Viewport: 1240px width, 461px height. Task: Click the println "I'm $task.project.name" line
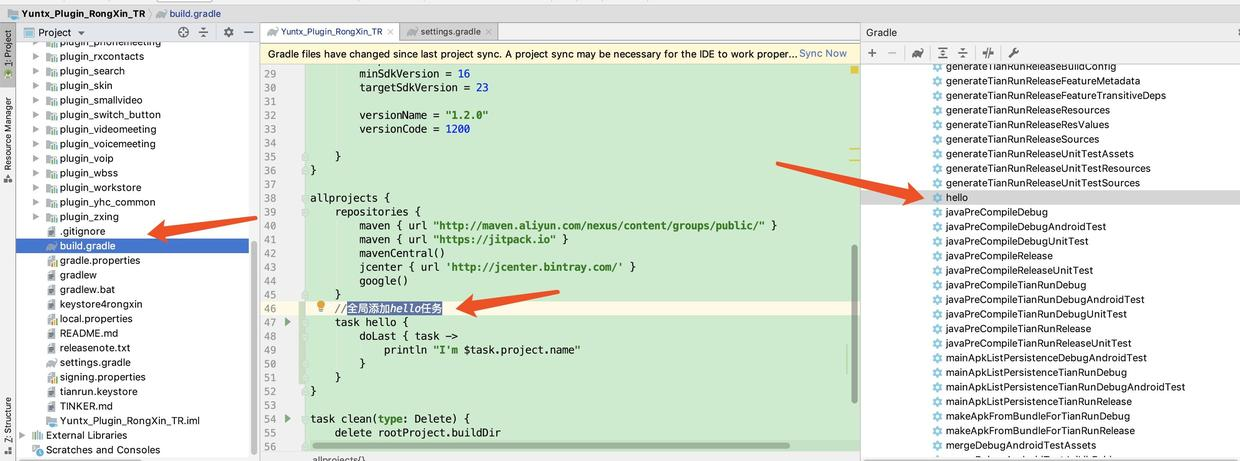(482, 350)
